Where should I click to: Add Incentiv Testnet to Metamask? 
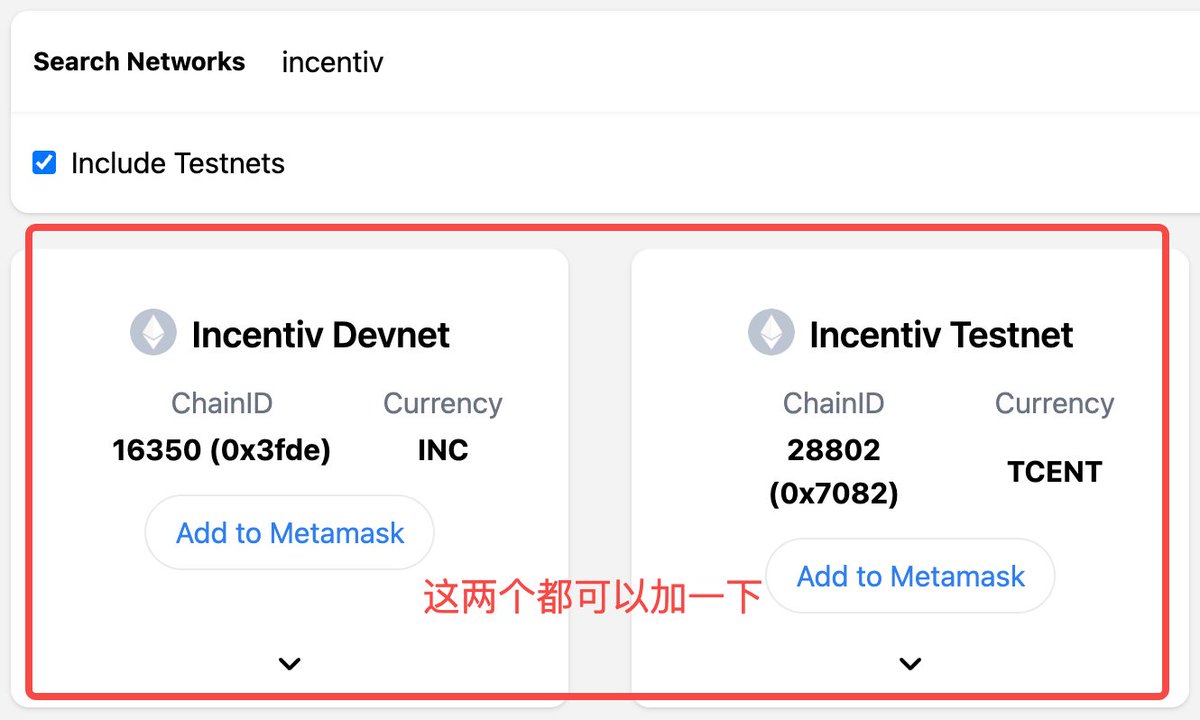point(910,576)
